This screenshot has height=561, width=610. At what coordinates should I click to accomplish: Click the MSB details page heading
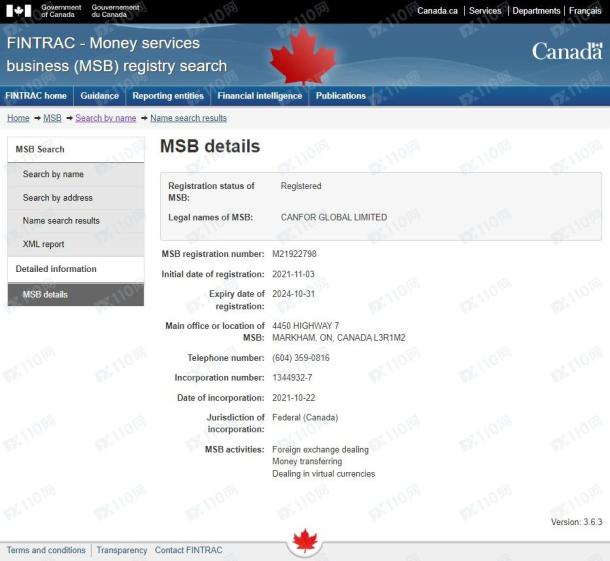coord(210,146)
